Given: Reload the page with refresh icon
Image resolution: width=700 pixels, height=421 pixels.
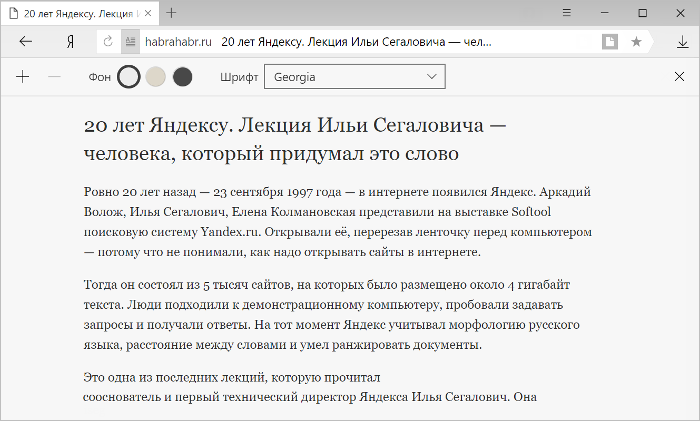Looking at the screenshot, I should pyautogui.click(x=108, y=42).
